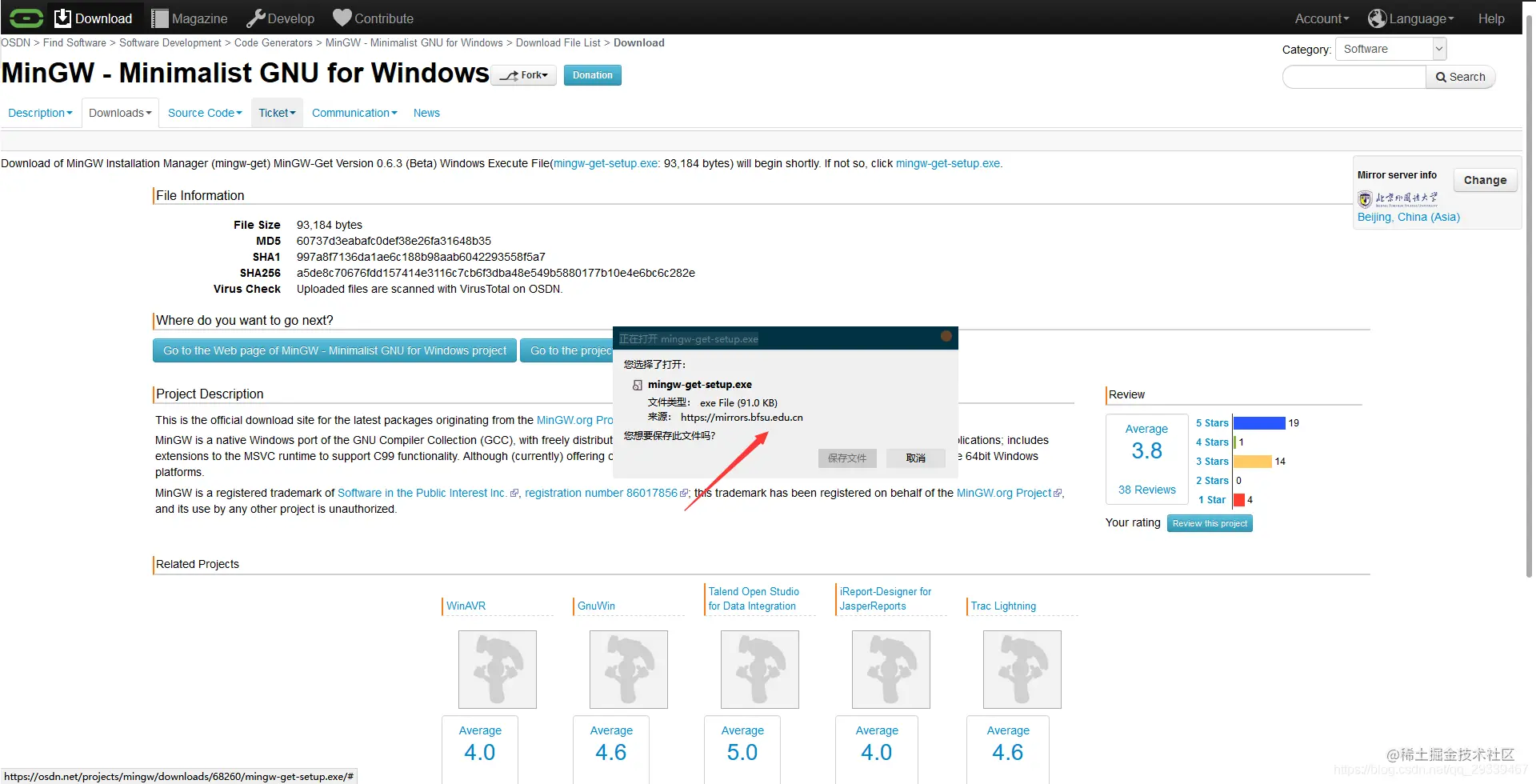Click the Save File button in dialog
The width and height of the screenshot is (1536, 784).
pos(847,458)
